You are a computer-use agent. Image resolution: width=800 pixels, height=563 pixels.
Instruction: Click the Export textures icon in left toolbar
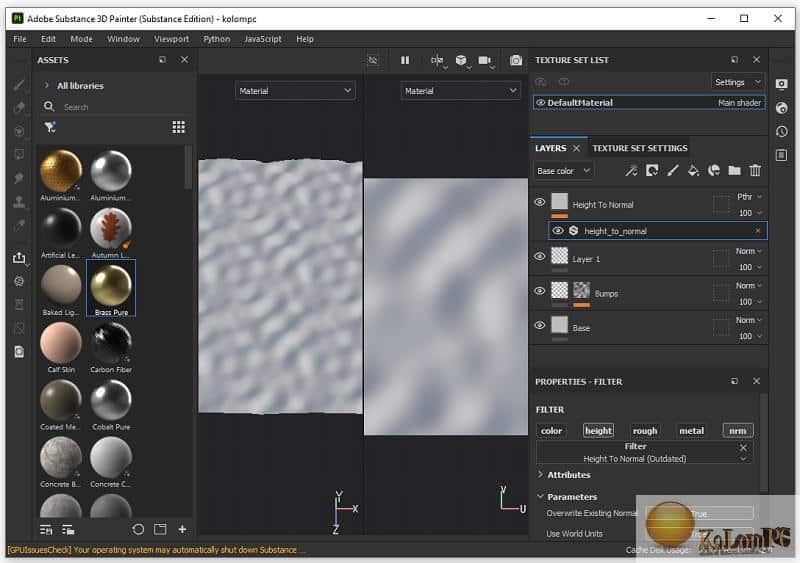tap(19, 258)
